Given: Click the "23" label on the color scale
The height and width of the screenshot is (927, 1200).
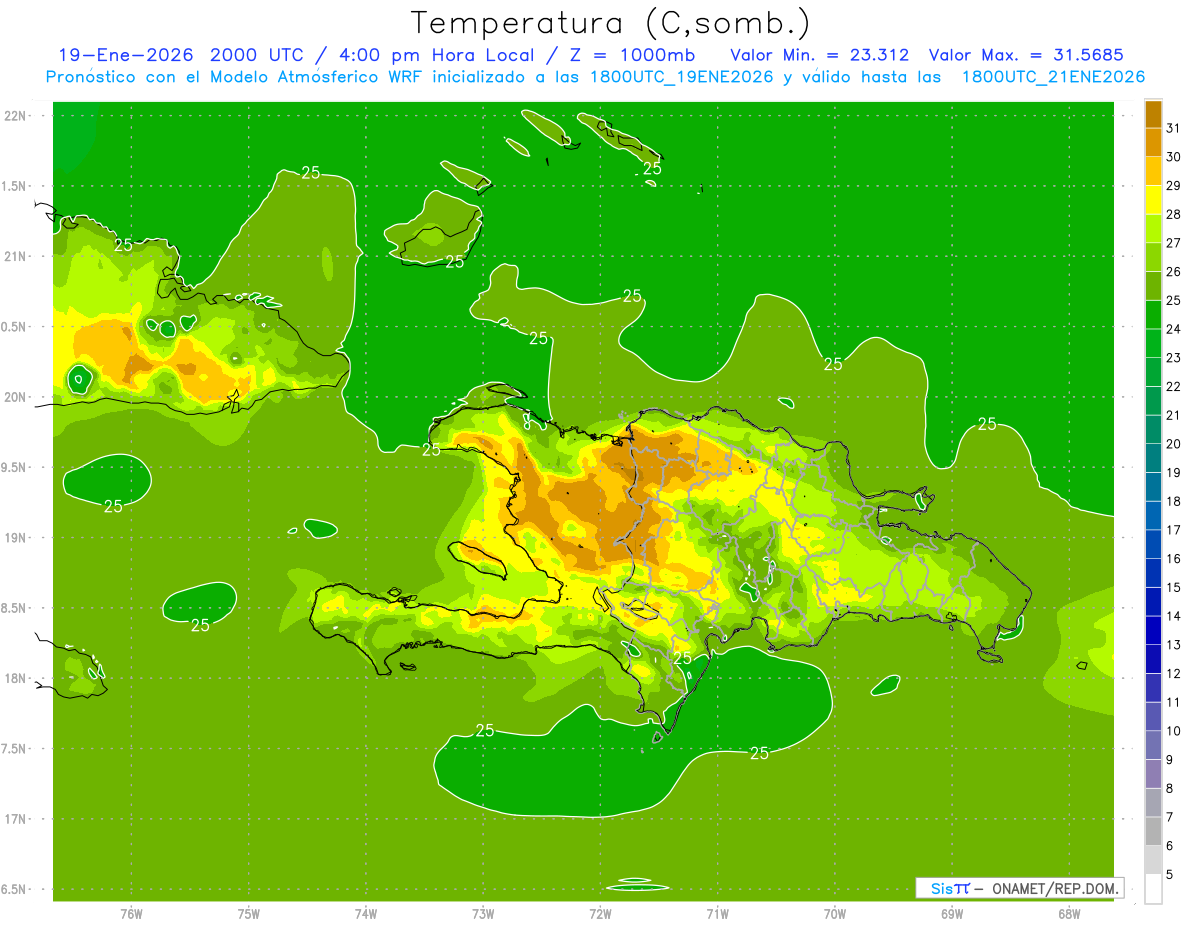Looking at the screenshot, I should point(1174,357).
